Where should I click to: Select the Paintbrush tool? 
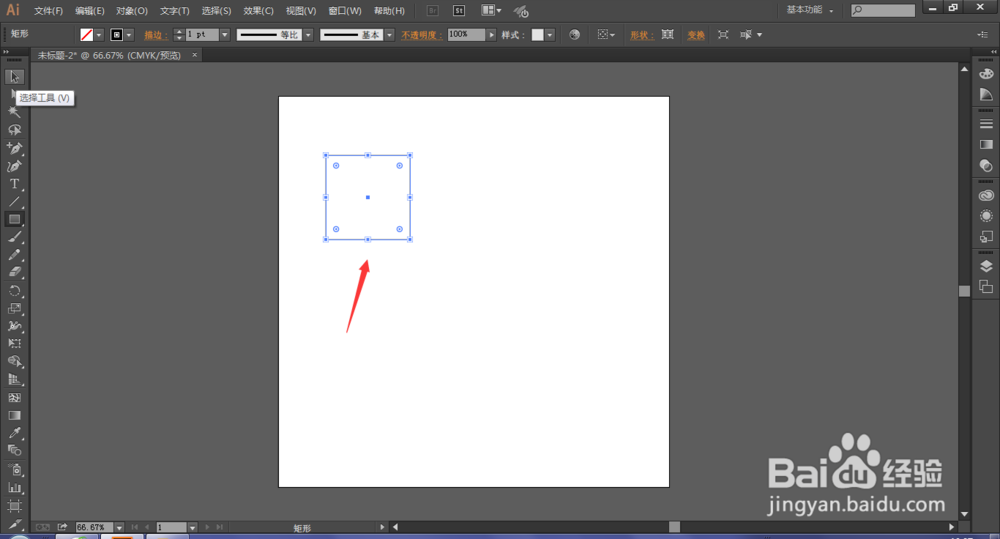pos(14,237)
